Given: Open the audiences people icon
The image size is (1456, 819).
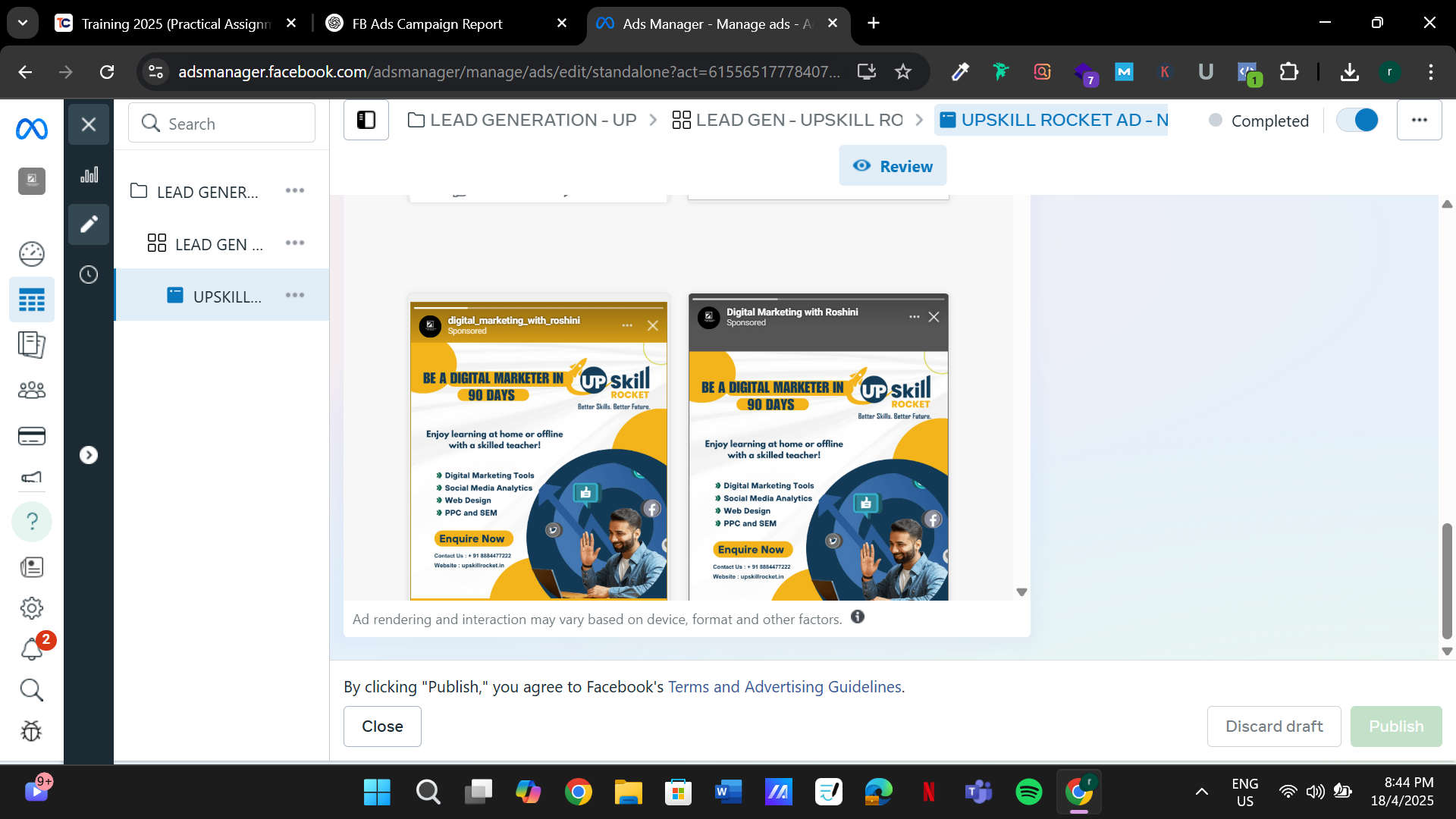Looking at the screenshot, I should (32, 391).
